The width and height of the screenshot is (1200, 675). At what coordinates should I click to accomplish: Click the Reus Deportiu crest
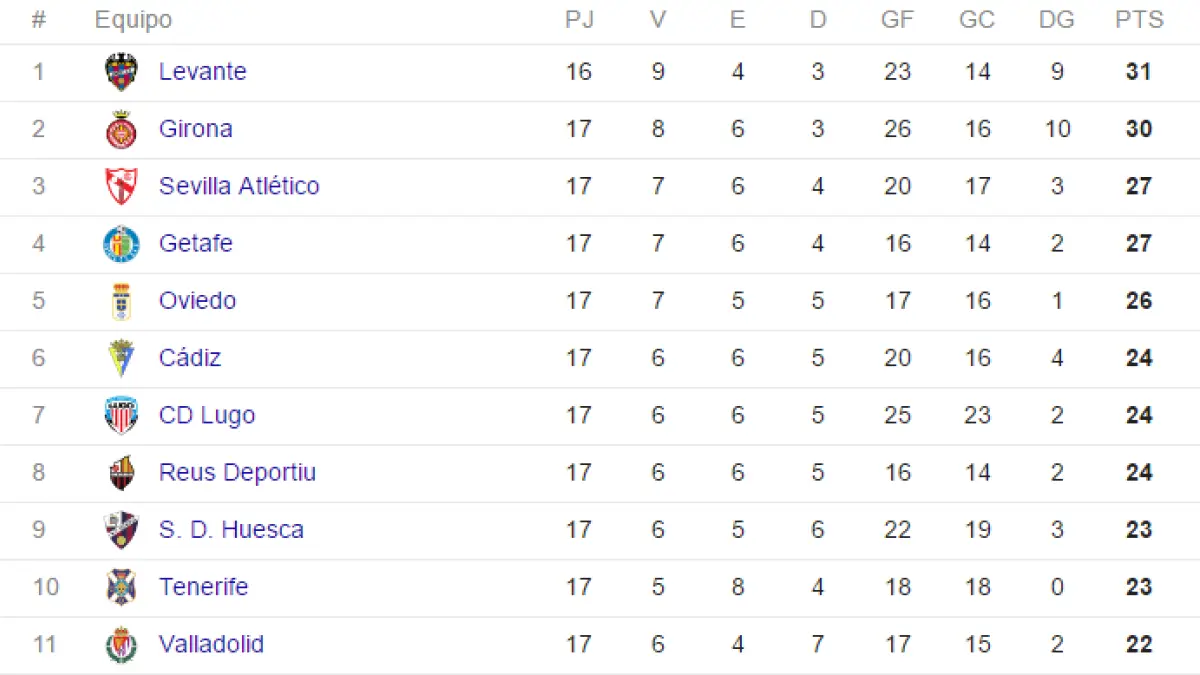coord(121,473)
